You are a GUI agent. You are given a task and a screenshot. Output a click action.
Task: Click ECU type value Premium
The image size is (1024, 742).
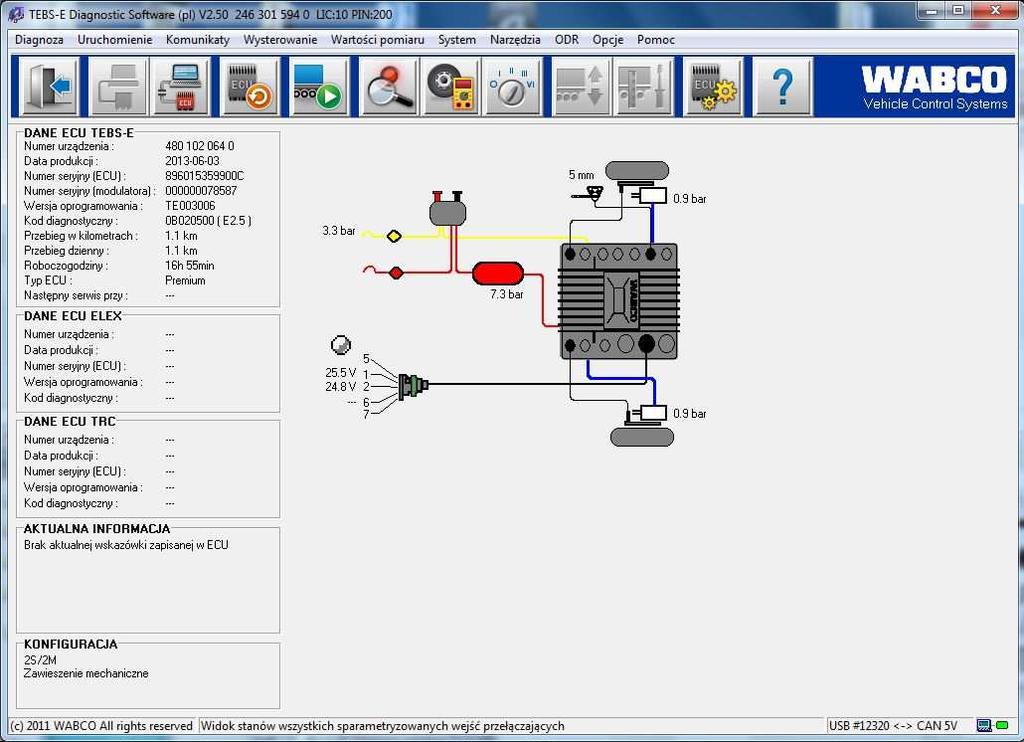pyautogui.click(x=185, y=280)
